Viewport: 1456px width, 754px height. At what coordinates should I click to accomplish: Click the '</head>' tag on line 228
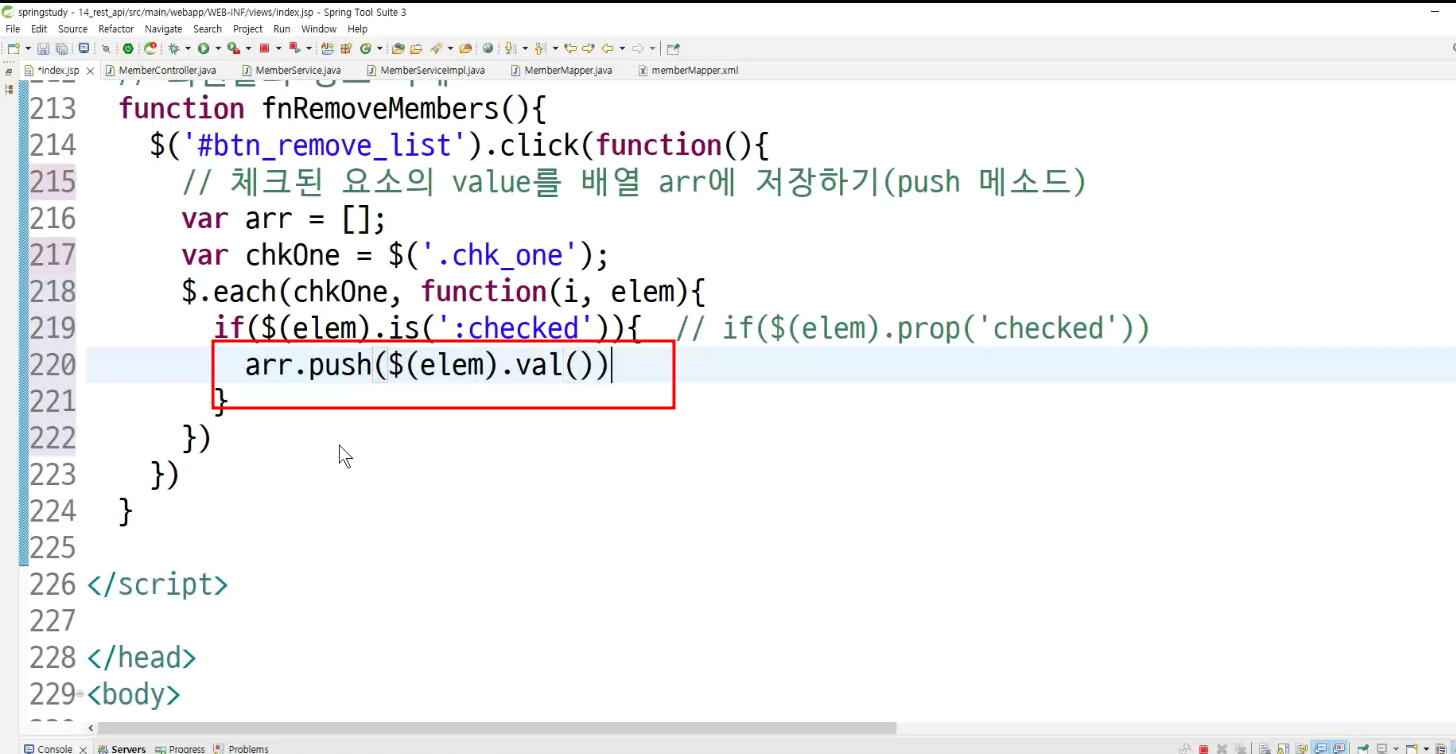point(141,658)
